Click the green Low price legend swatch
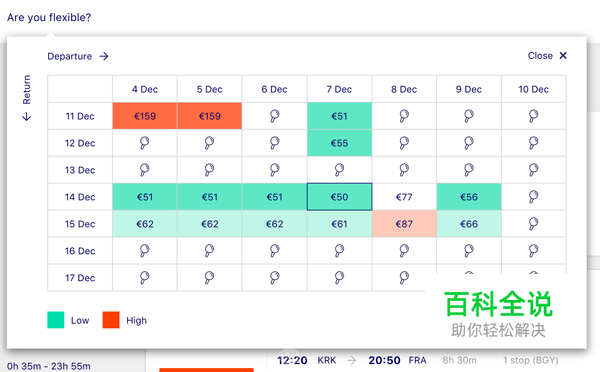This screenshot has height=372, width=600. click(55, 320)
